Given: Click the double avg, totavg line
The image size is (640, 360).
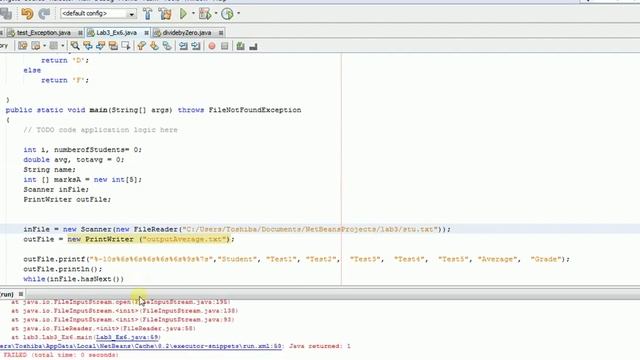Looking at the screenshot, I should coord(74,160).
